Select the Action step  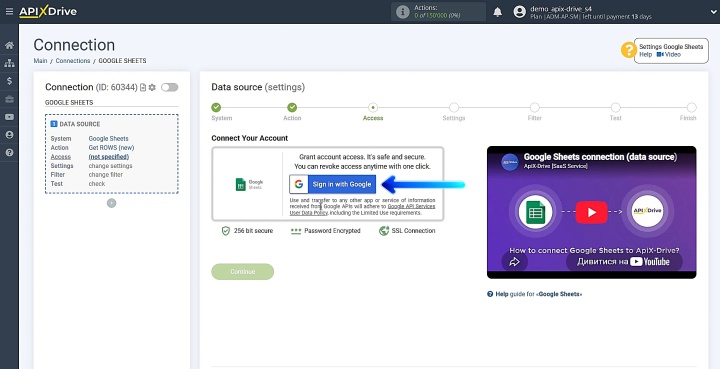point(292,107)
